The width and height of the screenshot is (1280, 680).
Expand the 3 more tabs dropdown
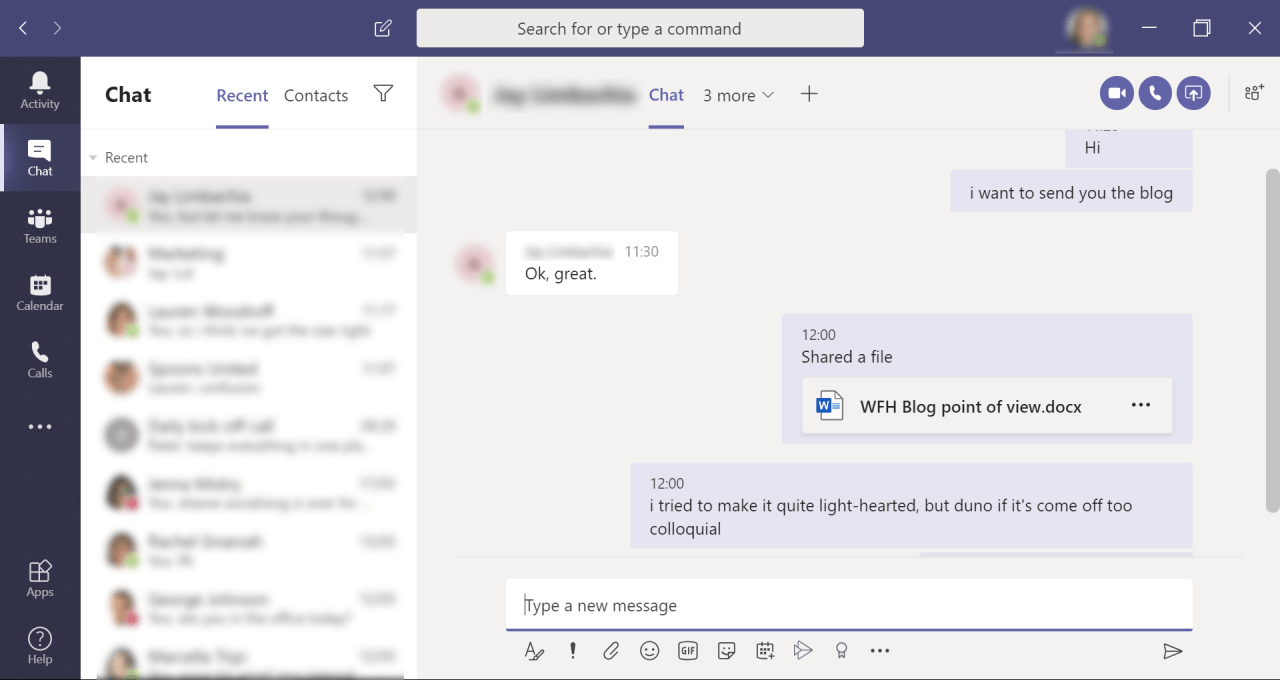pos(738,95)
